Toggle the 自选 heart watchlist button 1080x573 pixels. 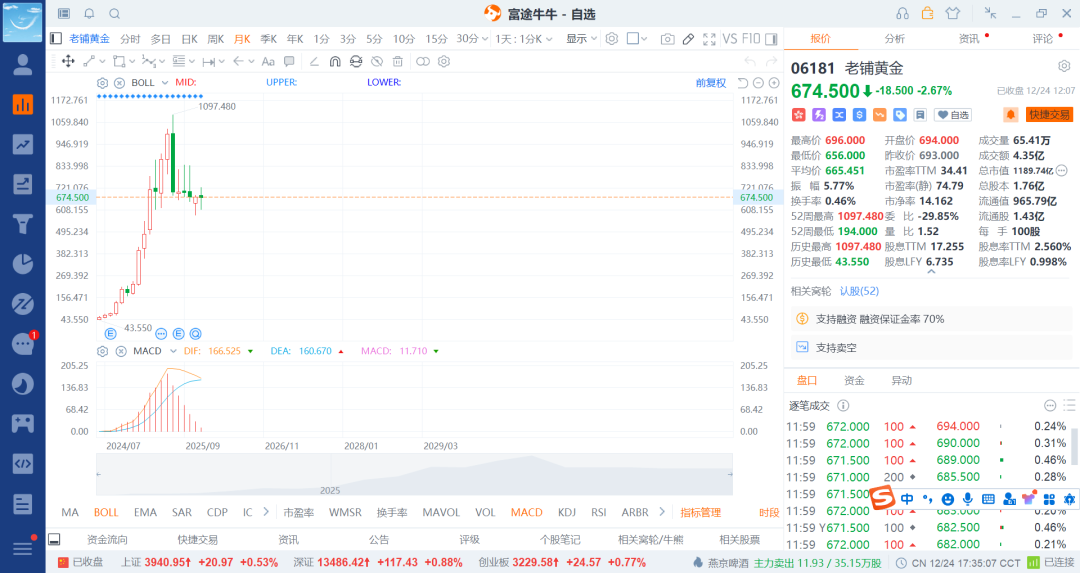pos(953,115)
